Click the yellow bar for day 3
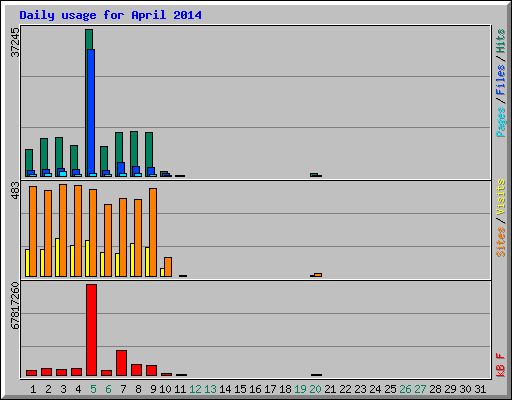512x400 pixels. point(57,257)
